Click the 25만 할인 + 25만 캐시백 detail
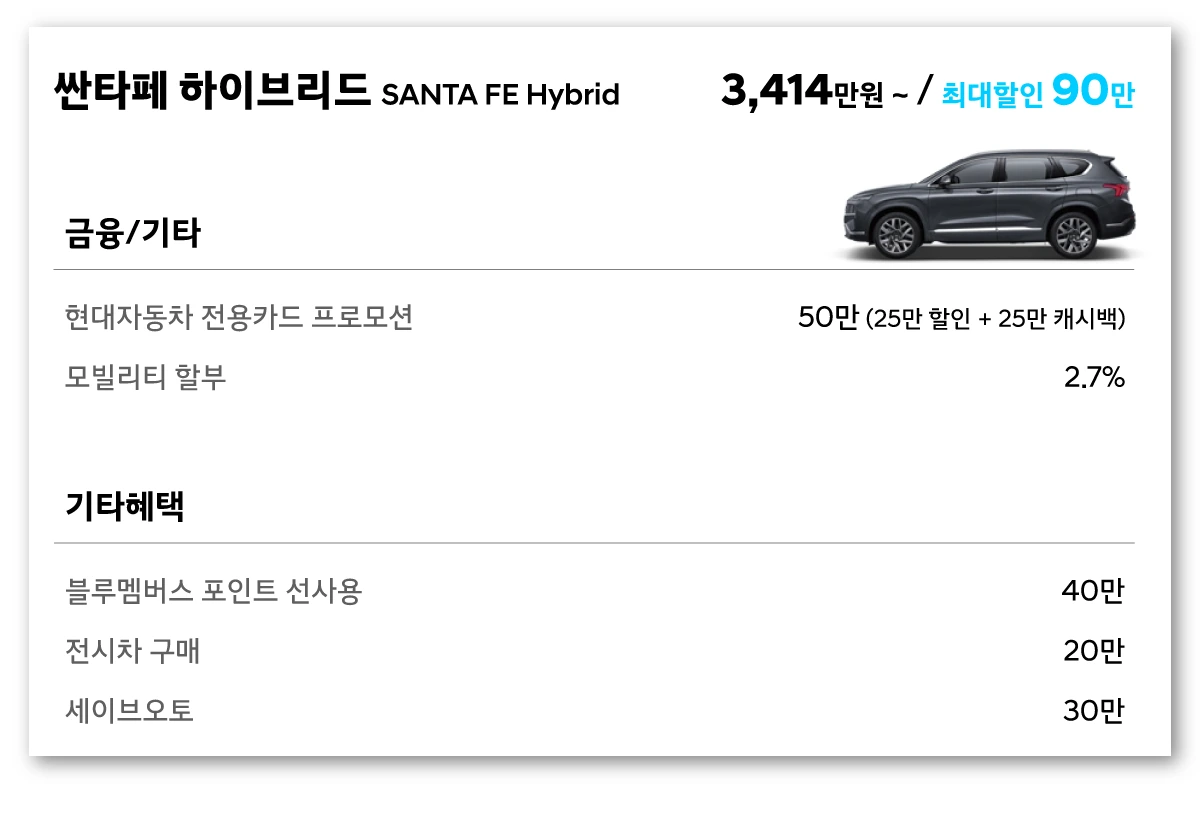This screenshot has width=1200, height=814. coord(997,319)
